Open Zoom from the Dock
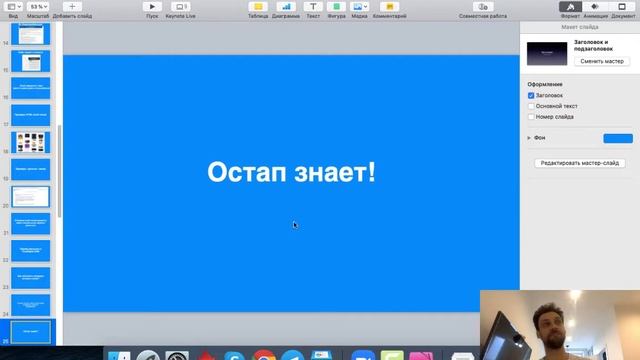640x360 pixels. click(363, 355)
